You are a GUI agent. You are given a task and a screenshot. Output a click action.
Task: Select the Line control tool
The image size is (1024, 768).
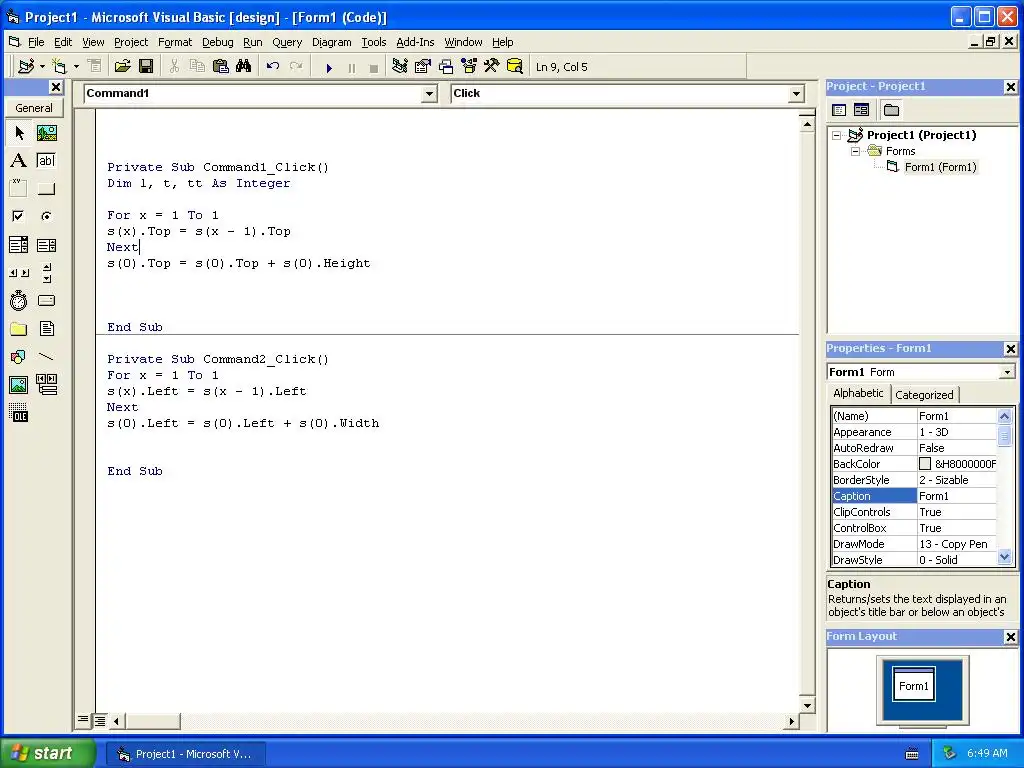[x=46, y=357]
